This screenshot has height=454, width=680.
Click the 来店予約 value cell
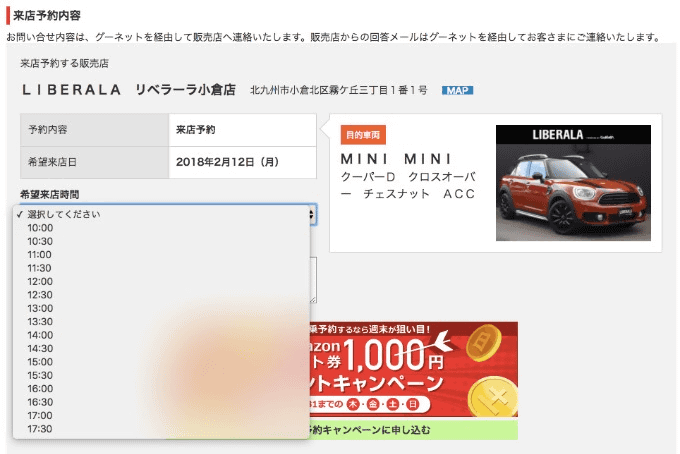coord(242,130)
